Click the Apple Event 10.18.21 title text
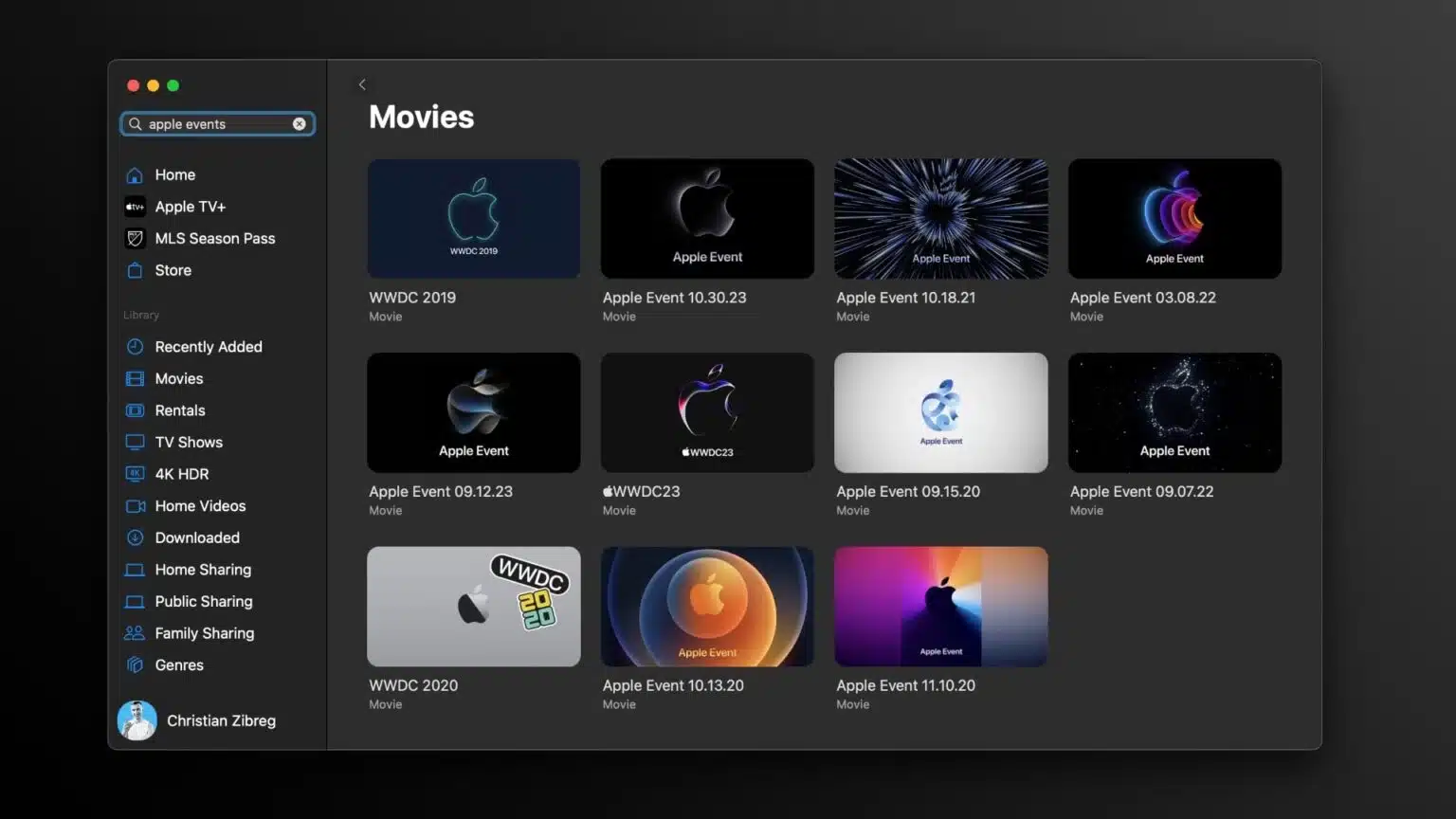The image size is (1456, 819). [906, 298]
